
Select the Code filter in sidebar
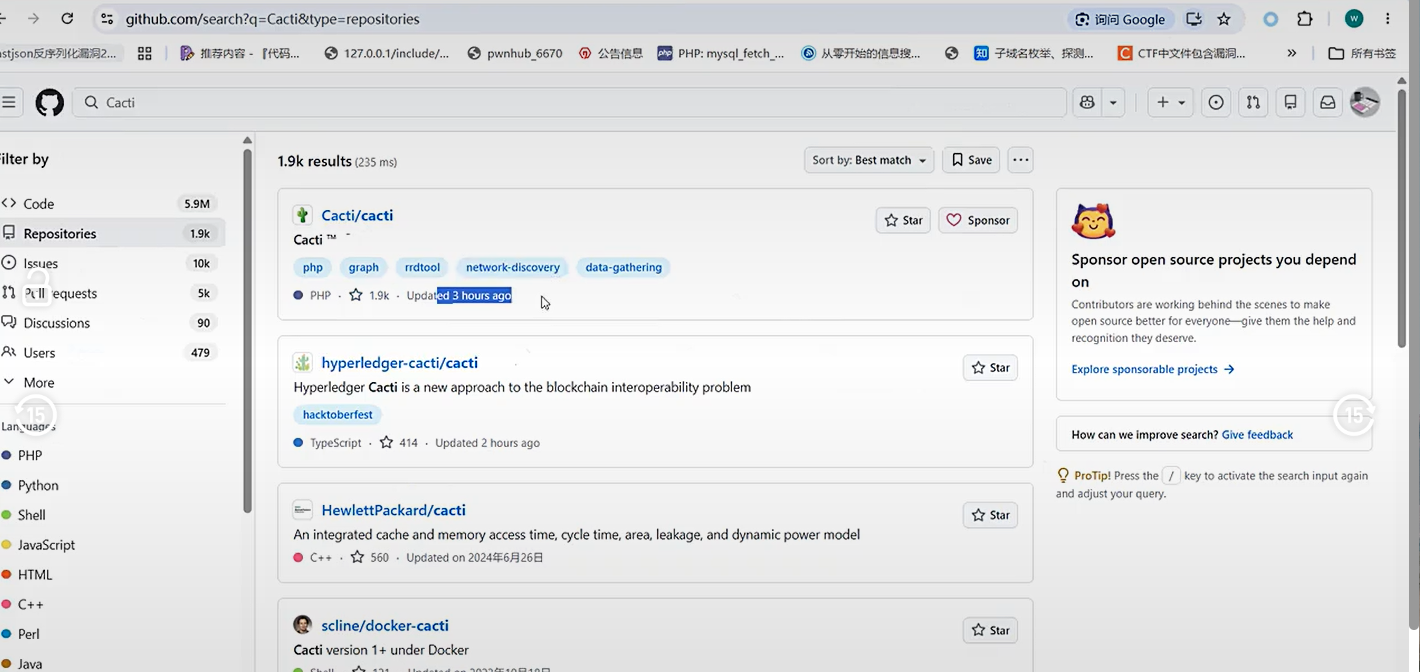(112, 203)
